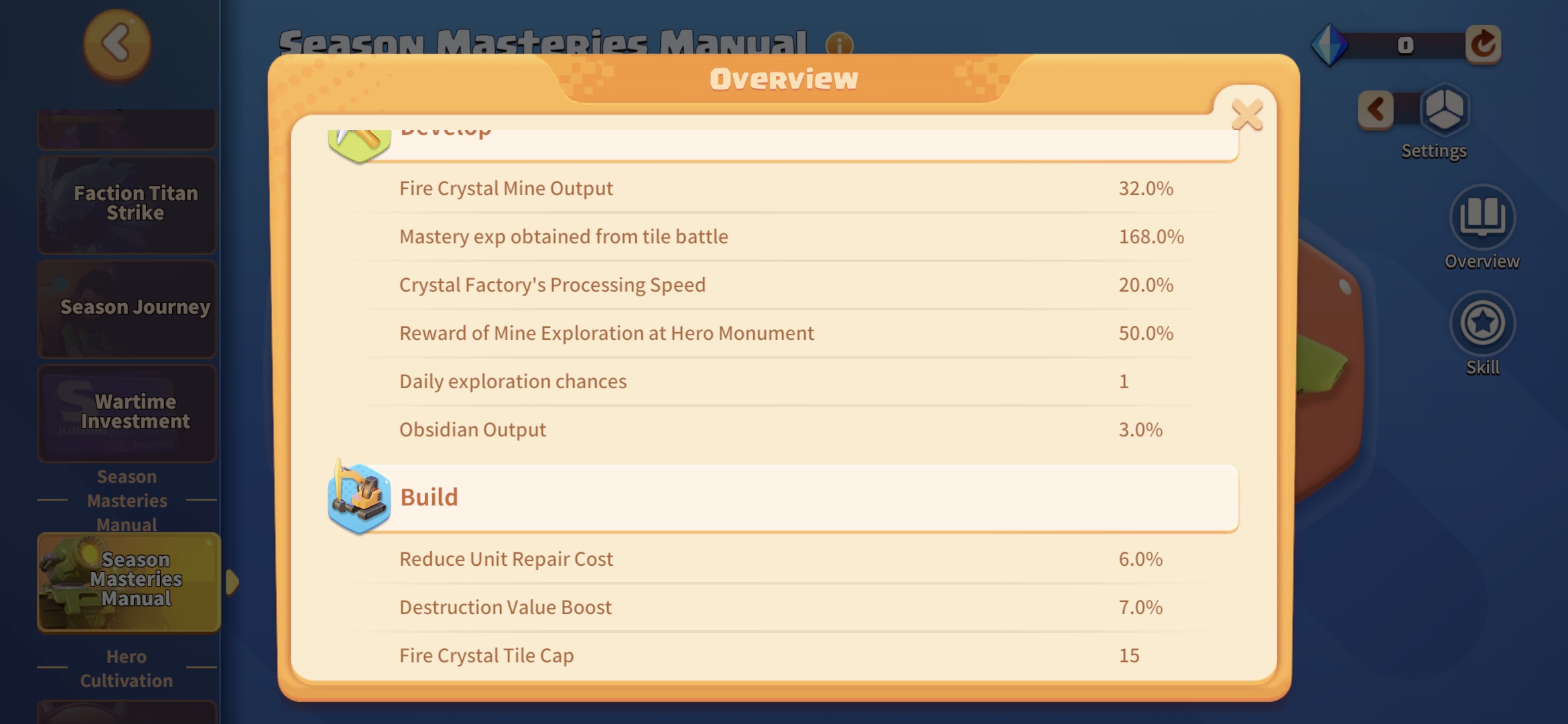Open the info icon beside Season Masteries Manual

839,44
